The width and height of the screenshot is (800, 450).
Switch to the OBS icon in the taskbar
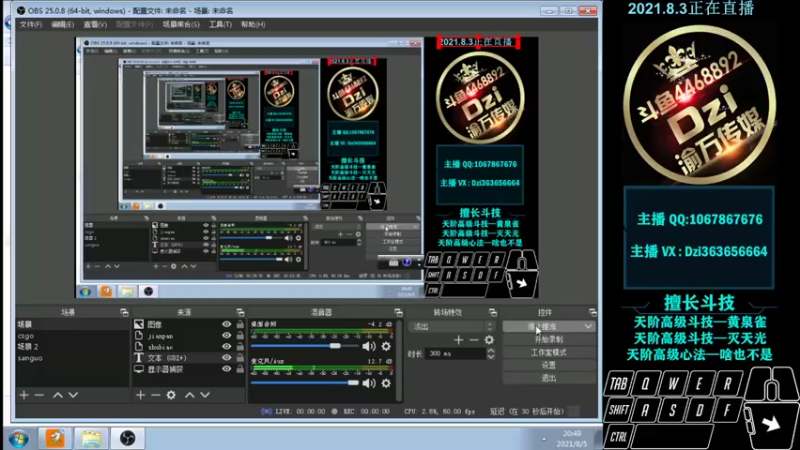[128, 438]
